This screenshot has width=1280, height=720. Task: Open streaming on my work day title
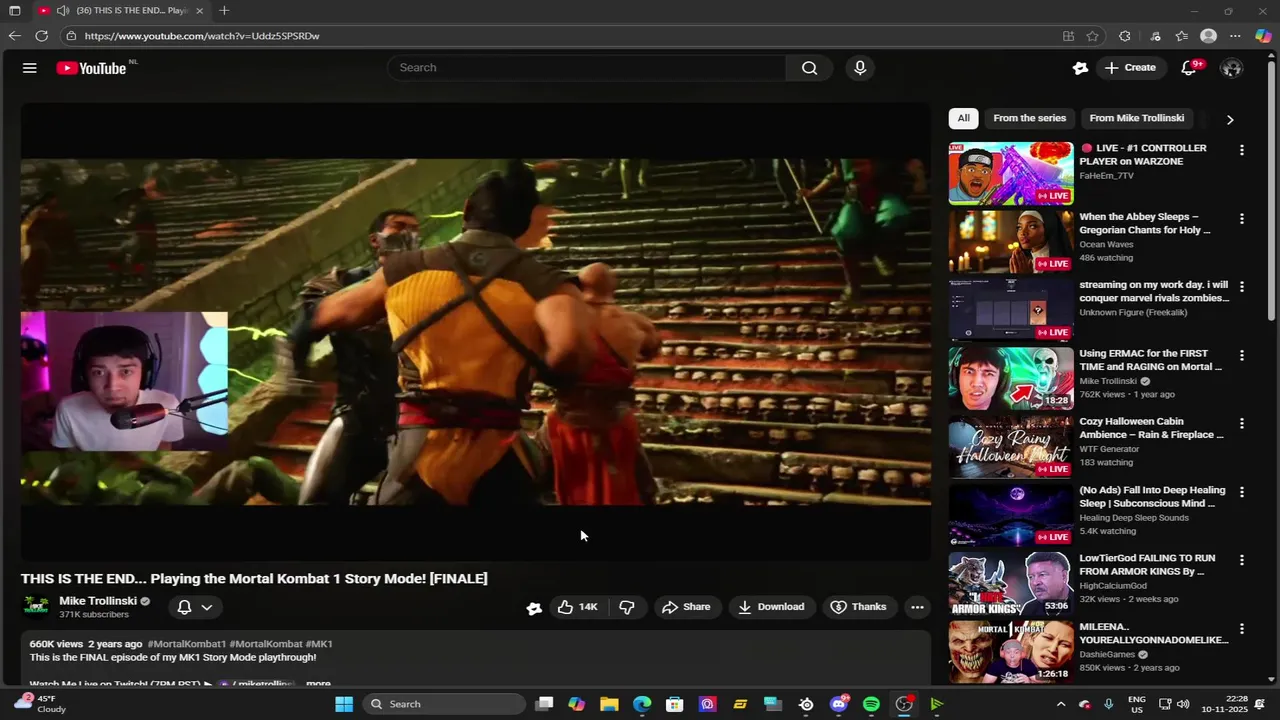point(1154,291)
